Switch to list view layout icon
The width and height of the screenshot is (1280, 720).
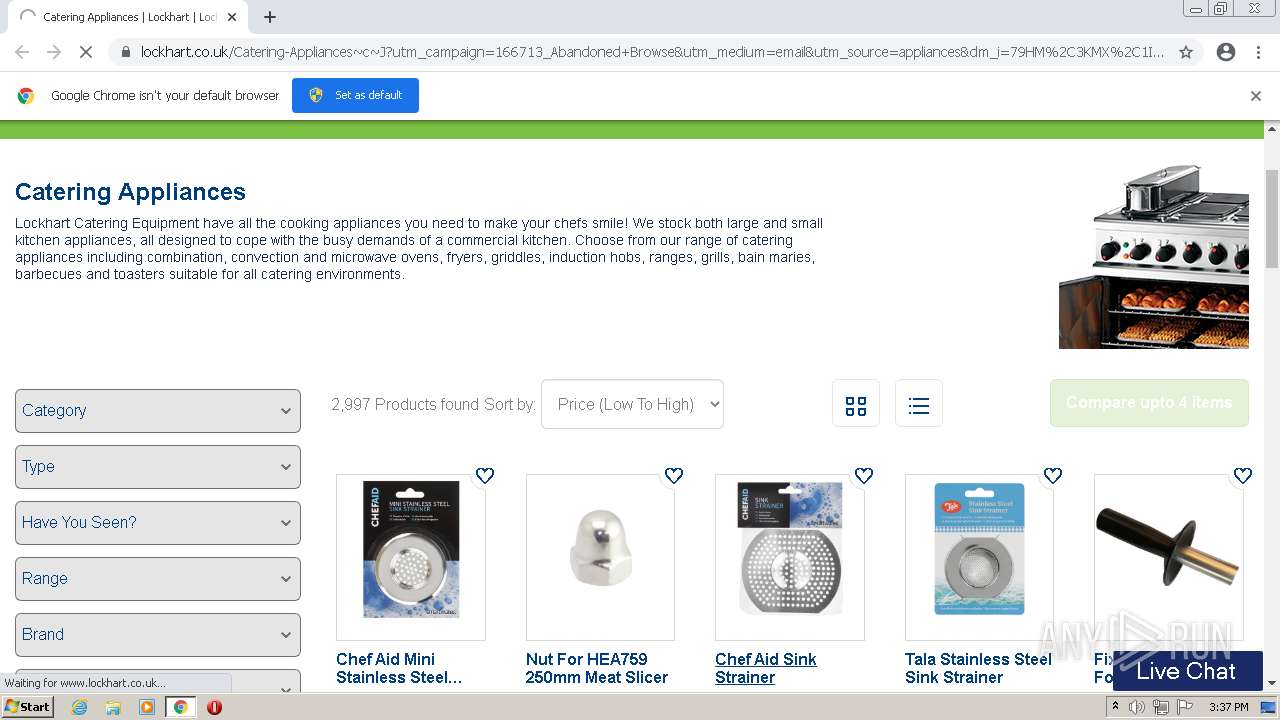(919, 404)
